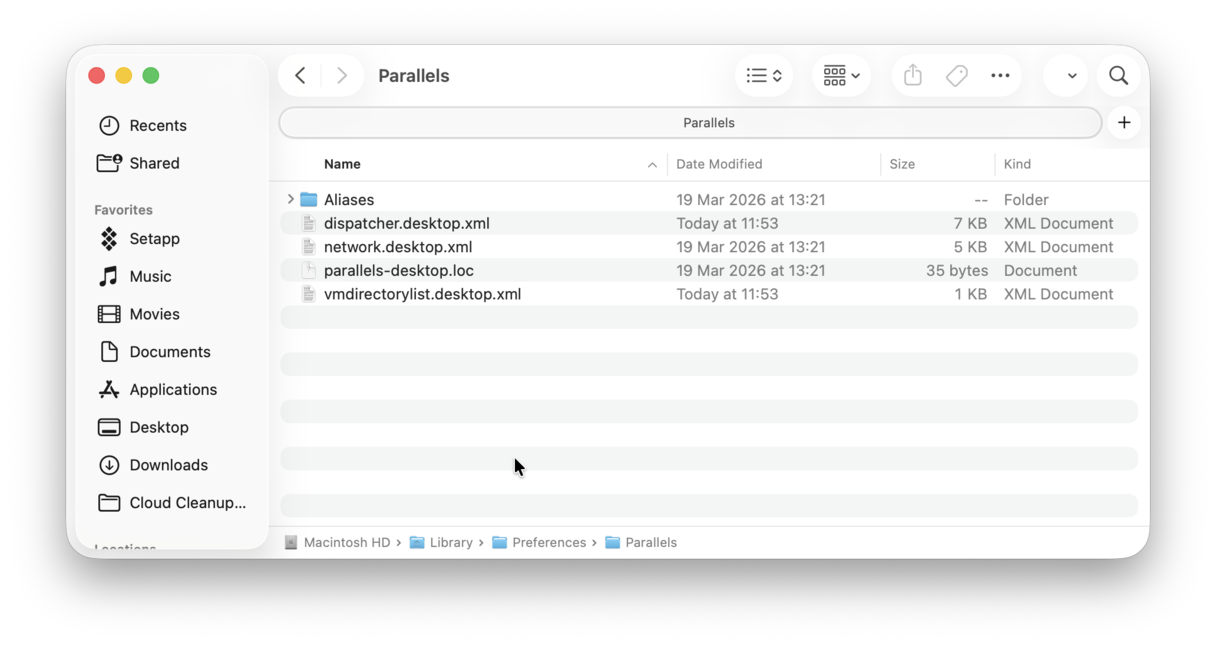Minimize window with the yellow button
1216x646 pixels.
(124, 76)
